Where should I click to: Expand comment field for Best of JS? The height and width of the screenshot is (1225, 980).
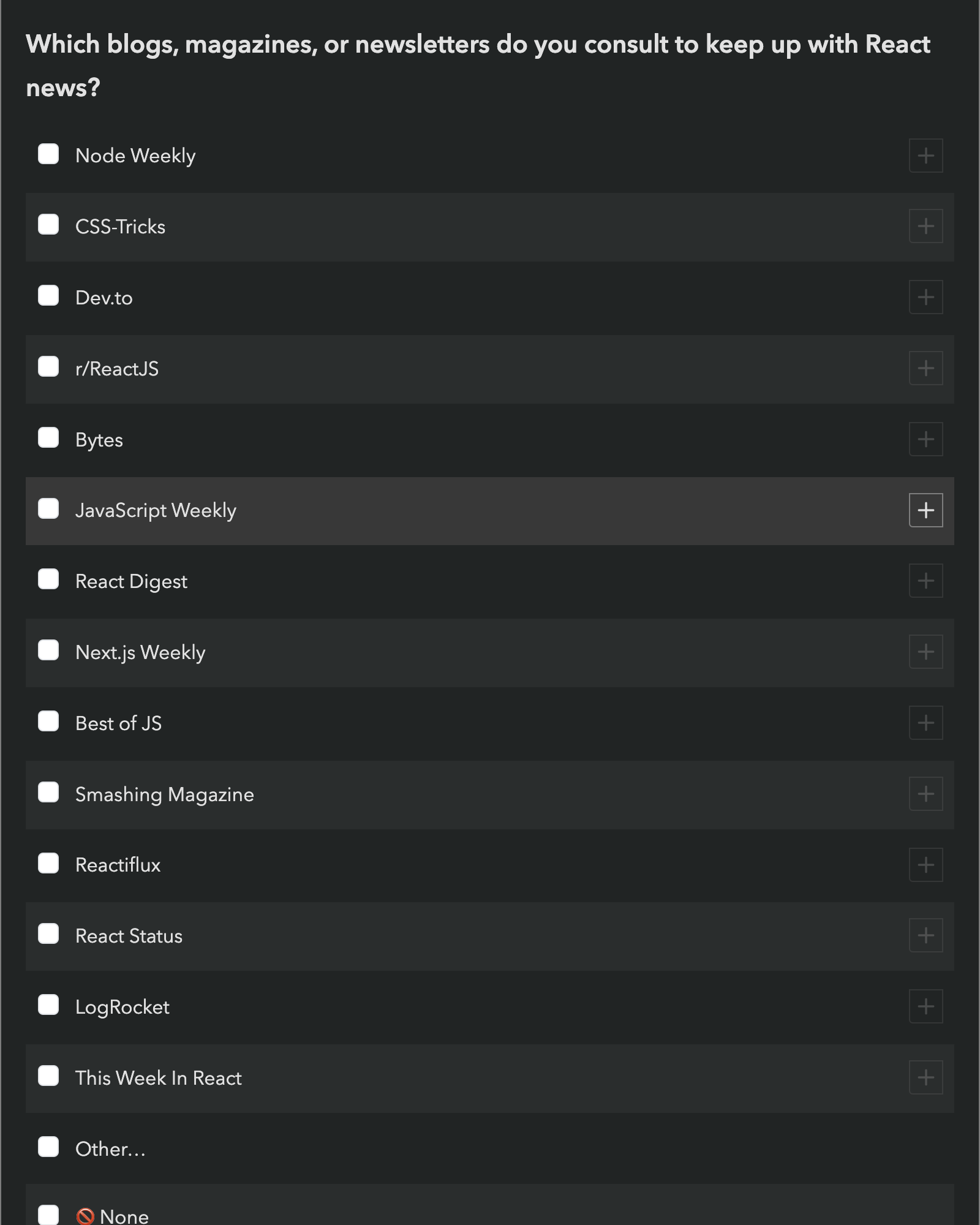pos(925,723)
